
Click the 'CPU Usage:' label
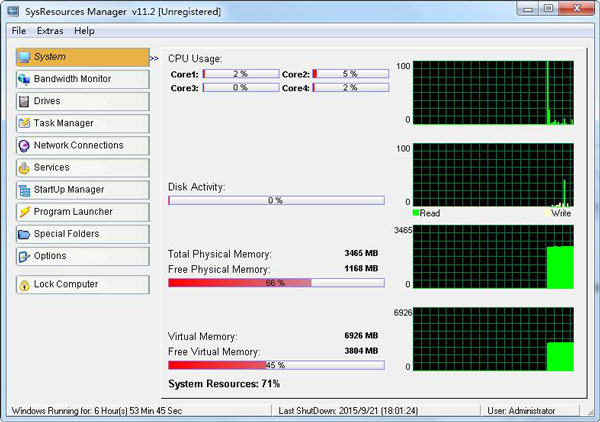coord(195,59)
